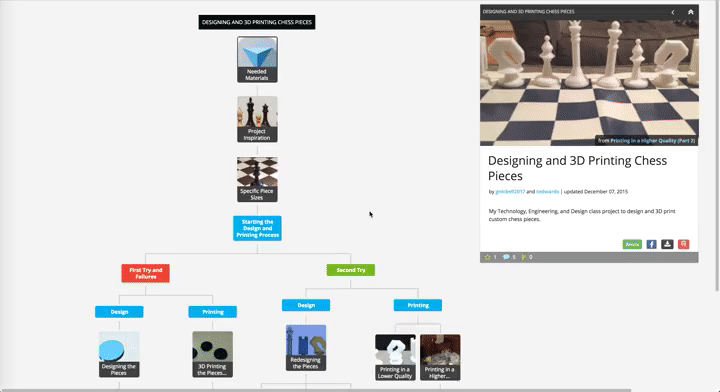720x392 pixels.
Task: Click the chess pieces cover photo
Action: click(x=589, y=83)
